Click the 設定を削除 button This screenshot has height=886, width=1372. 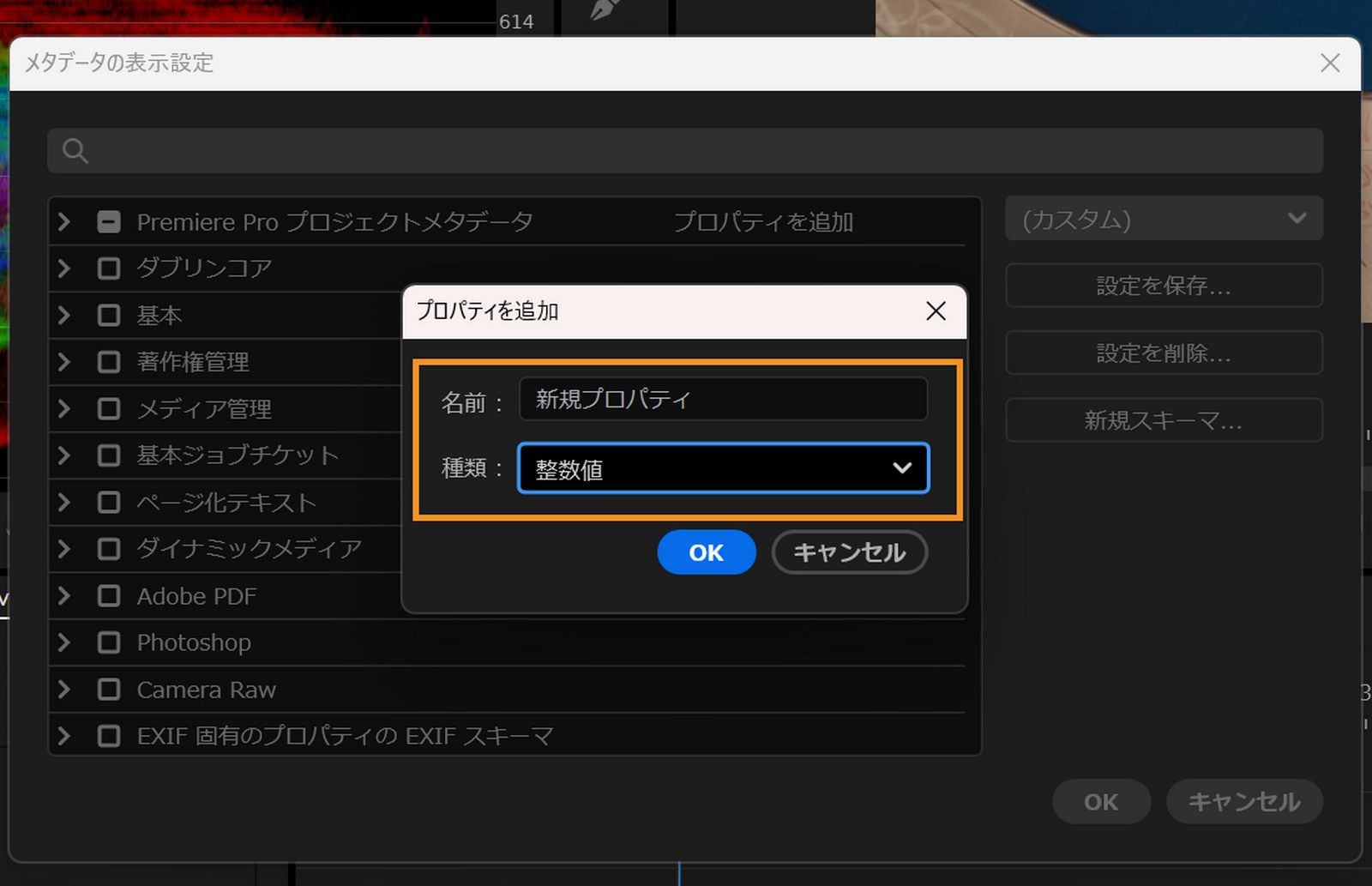[x=1164, y=353]
